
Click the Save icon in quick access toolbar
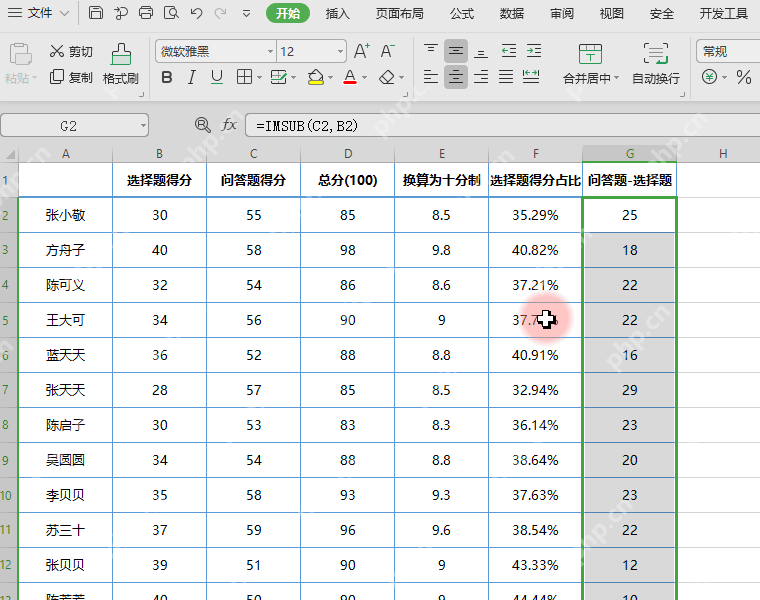coord(95,13)
